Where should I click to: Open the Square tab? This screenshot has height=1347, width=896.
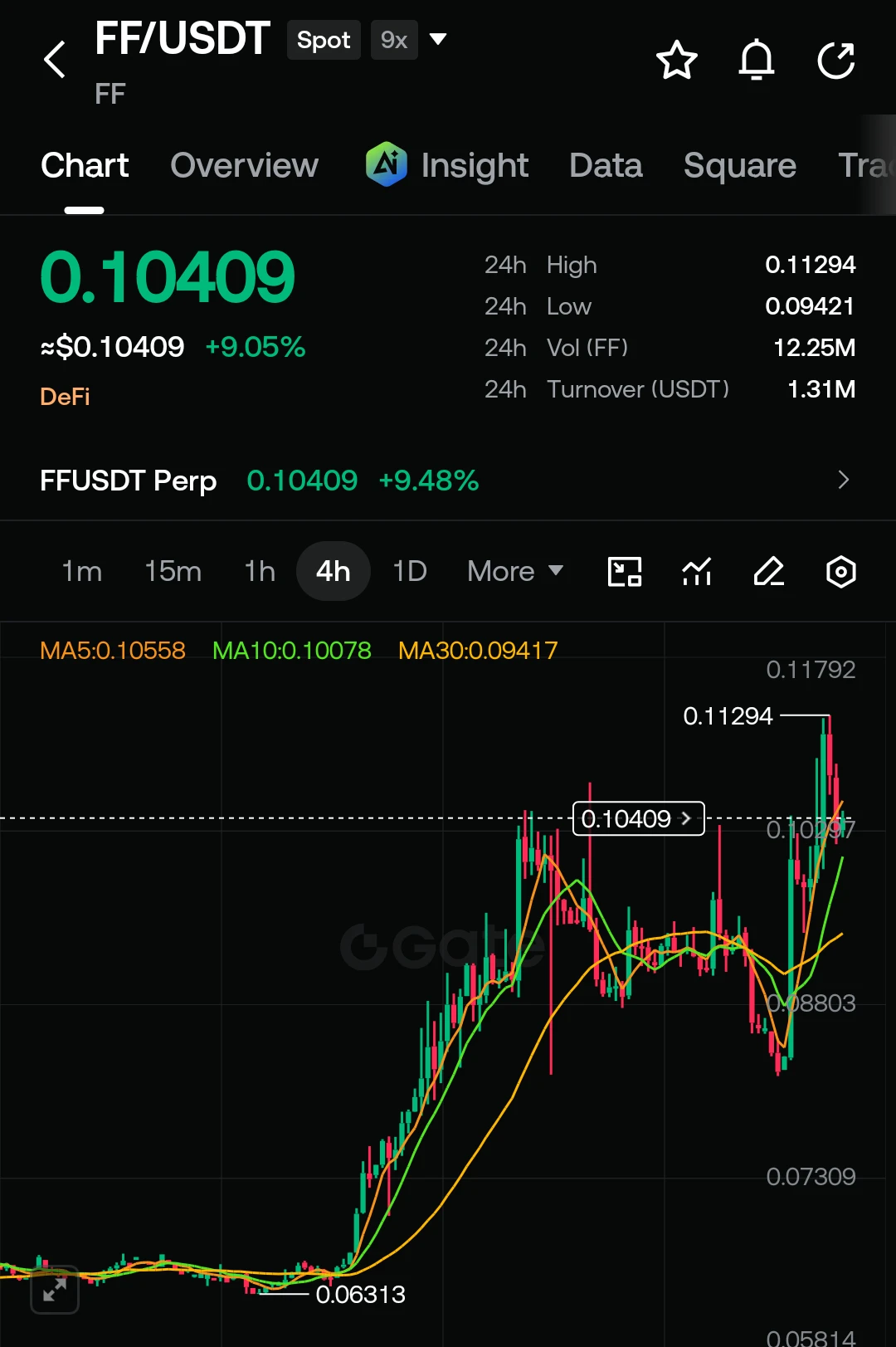pos(739,165)
